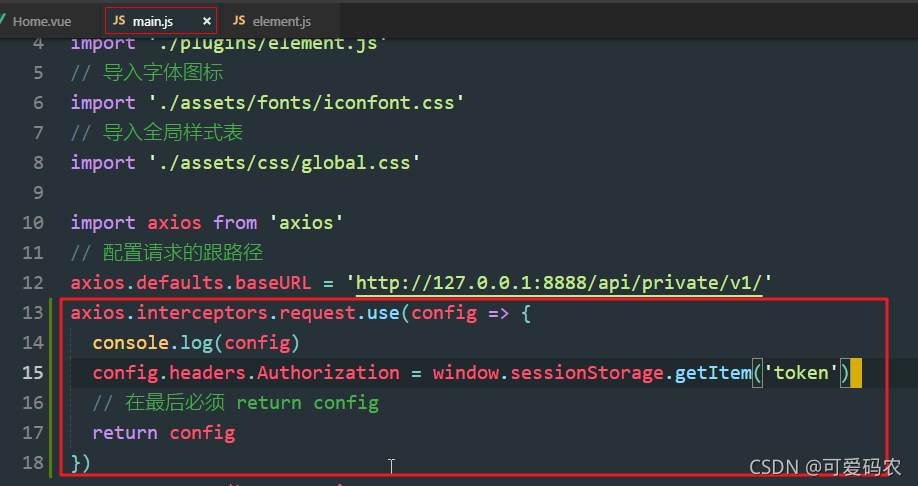
Task: Open the element.js tab
Action: [x=282, y=22]
